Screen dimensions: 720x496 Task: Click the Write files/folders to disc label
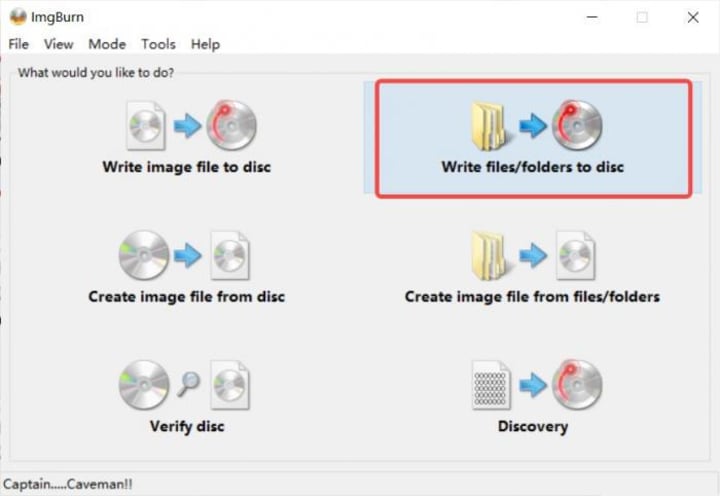533,167
